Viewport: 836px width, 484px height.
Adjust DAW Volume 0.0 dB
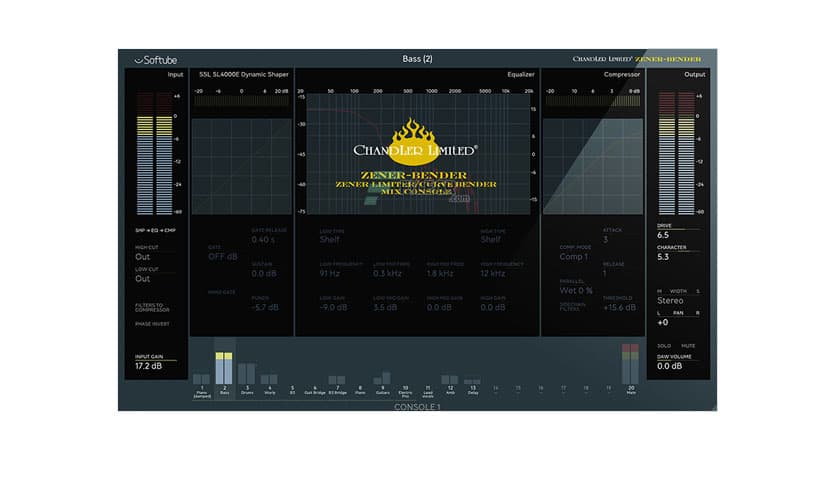[x=669, y=366]
